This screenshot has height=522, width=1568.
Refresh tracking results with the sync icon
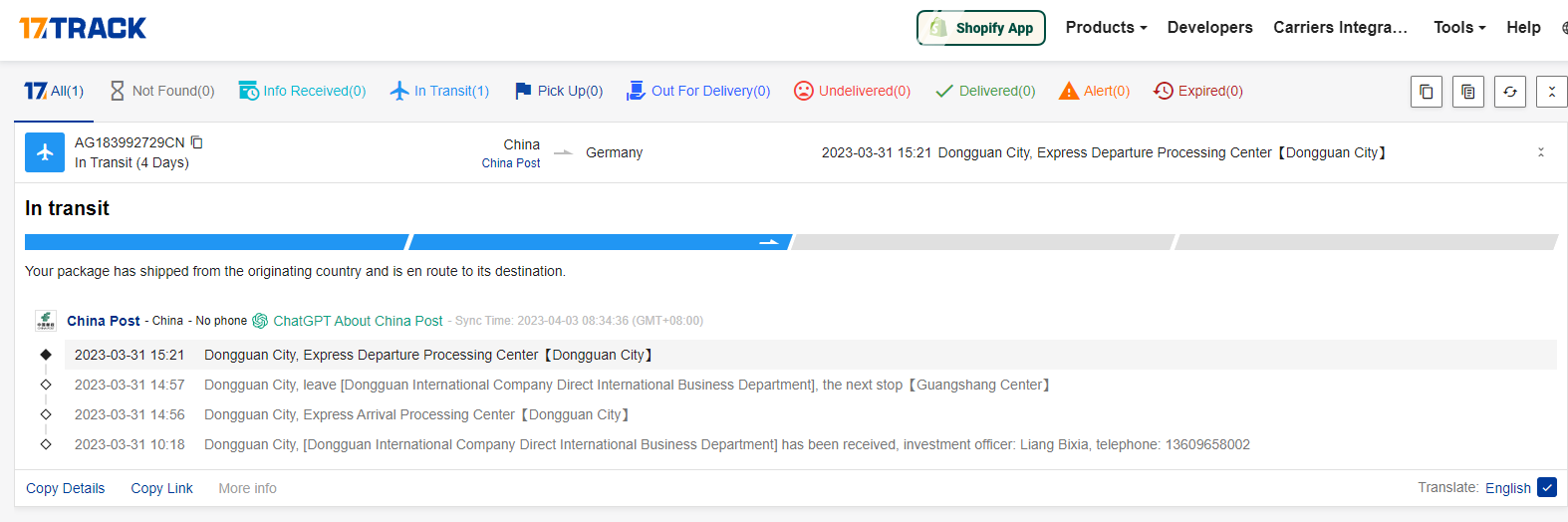point(1509,92)
